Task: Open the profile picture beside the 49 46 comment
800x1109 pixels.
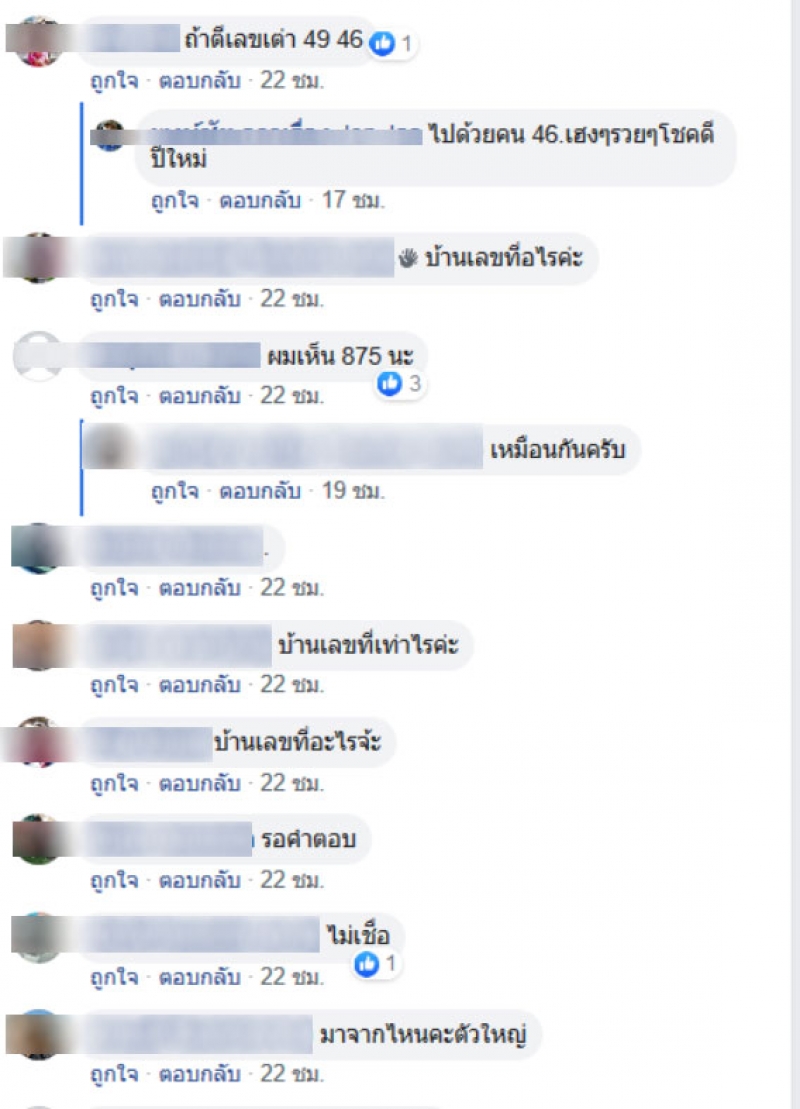Action: pos(39,41)
